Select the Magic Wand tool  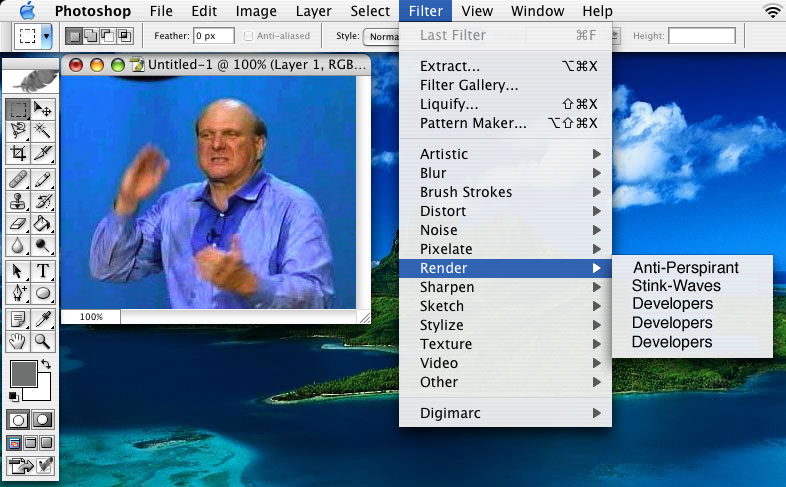point(43,131)
